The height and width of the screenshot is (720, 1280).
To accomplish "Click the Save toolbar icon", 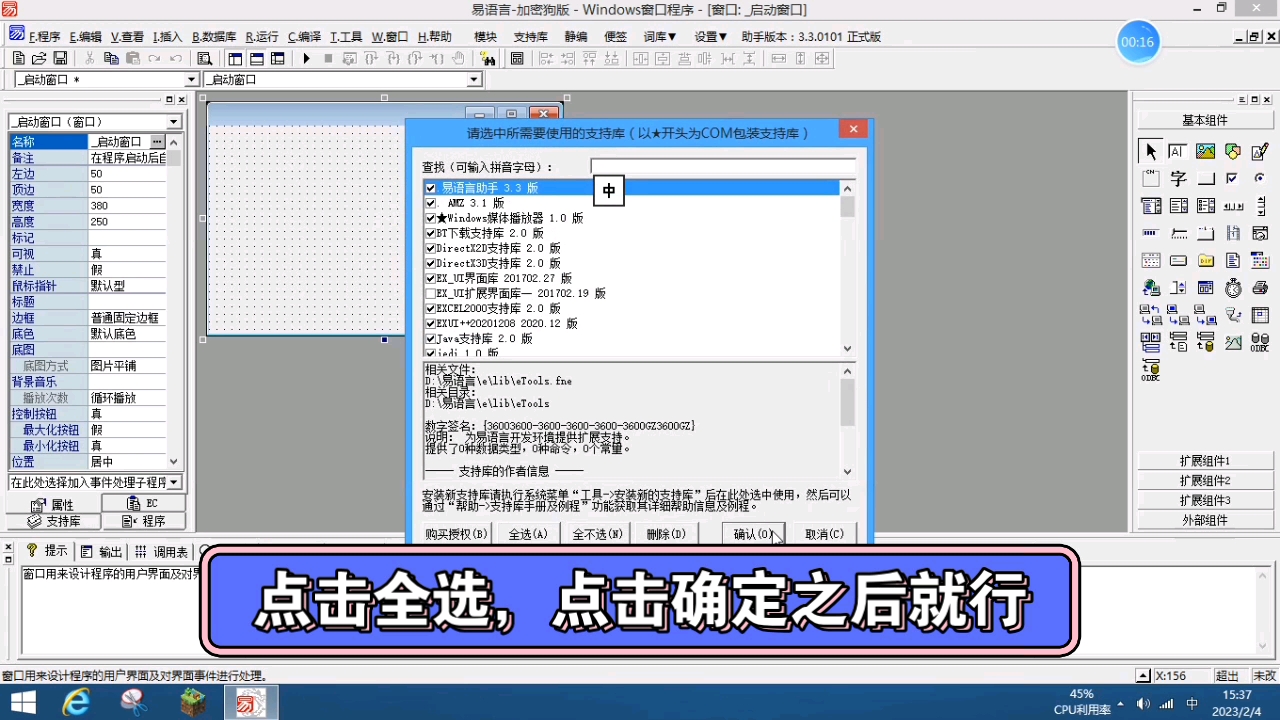I will (x=60, y=59).
